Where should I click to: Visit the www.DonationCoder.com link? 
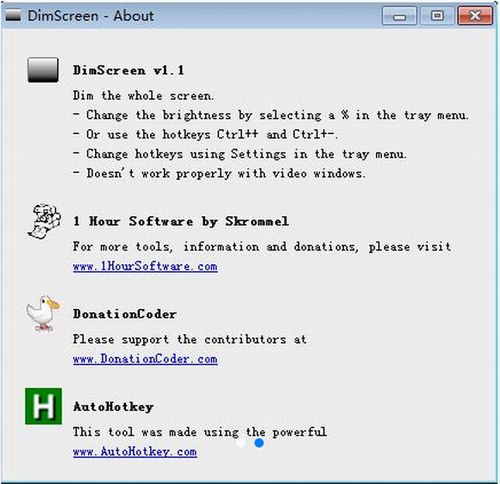click(x=145, y=359)
